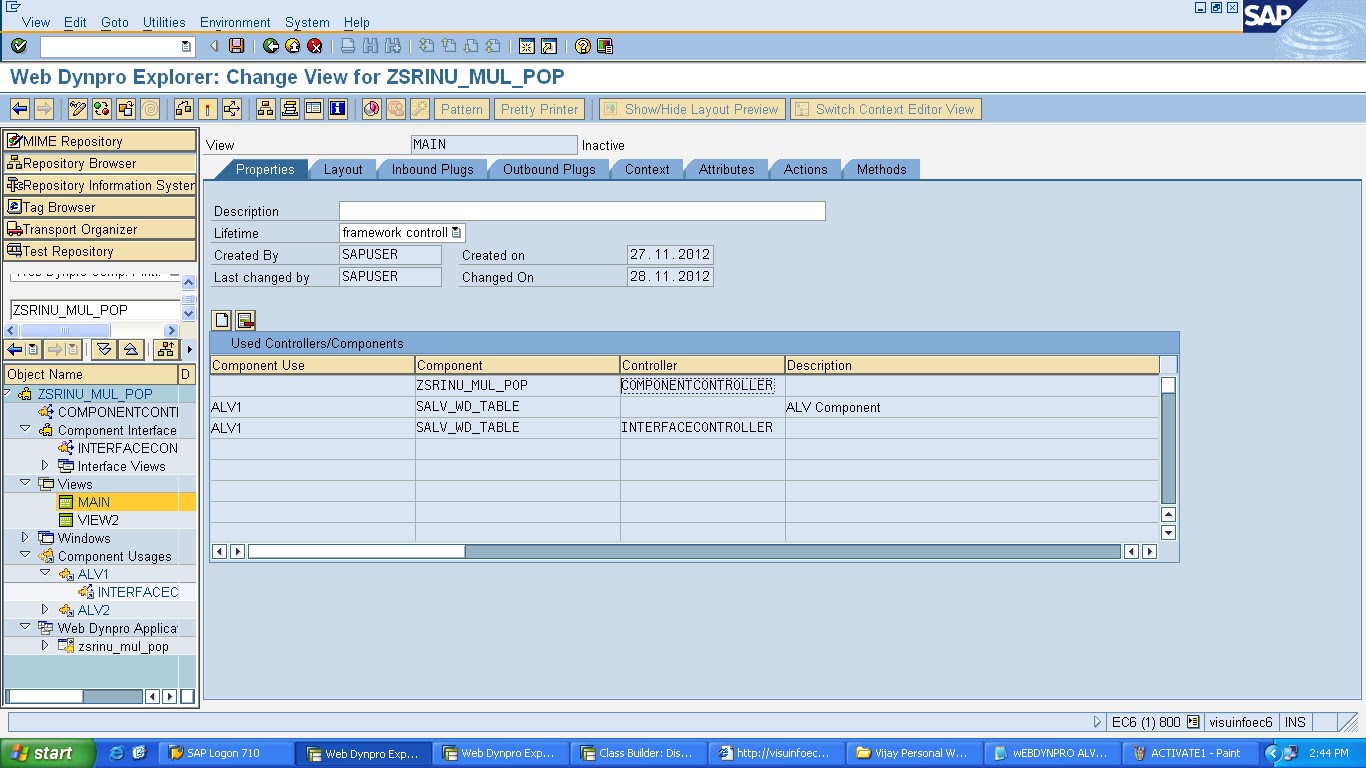This screenshot has height=768, width=1366.
Task: Click the yellow Exit up-arrow icon
Action: coord(293,46)
